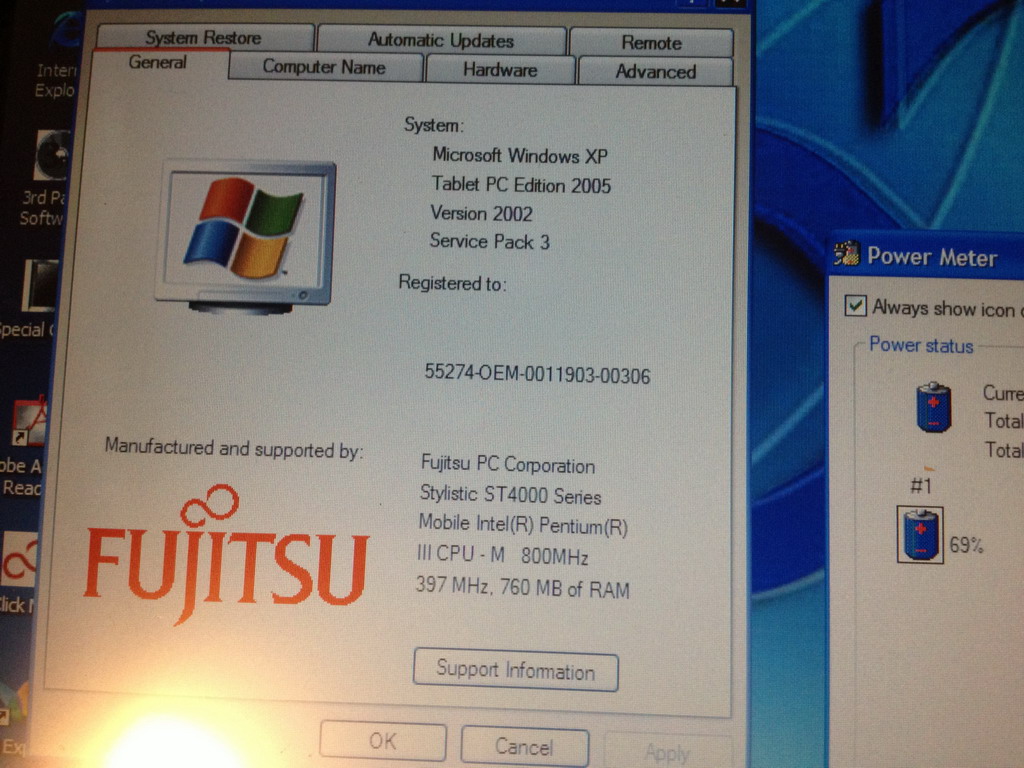Image resolution: width=1024 pixels, height=768 pixels.
Task: Select the General tab
Action: [157, 63]
